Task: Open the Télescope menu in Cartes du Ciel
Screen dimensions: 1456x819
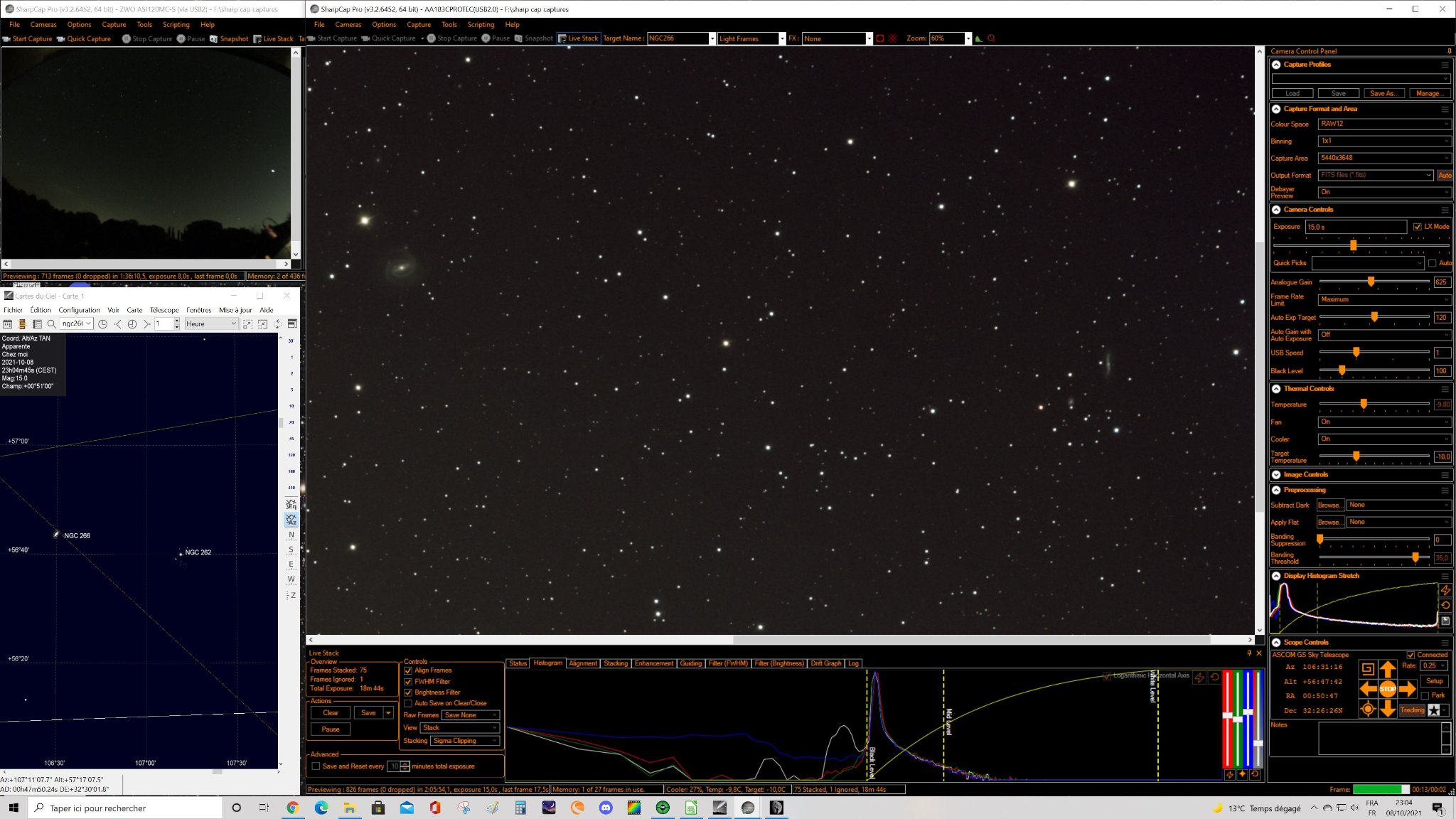Action: pyautogui.click(x=164, y=310)
